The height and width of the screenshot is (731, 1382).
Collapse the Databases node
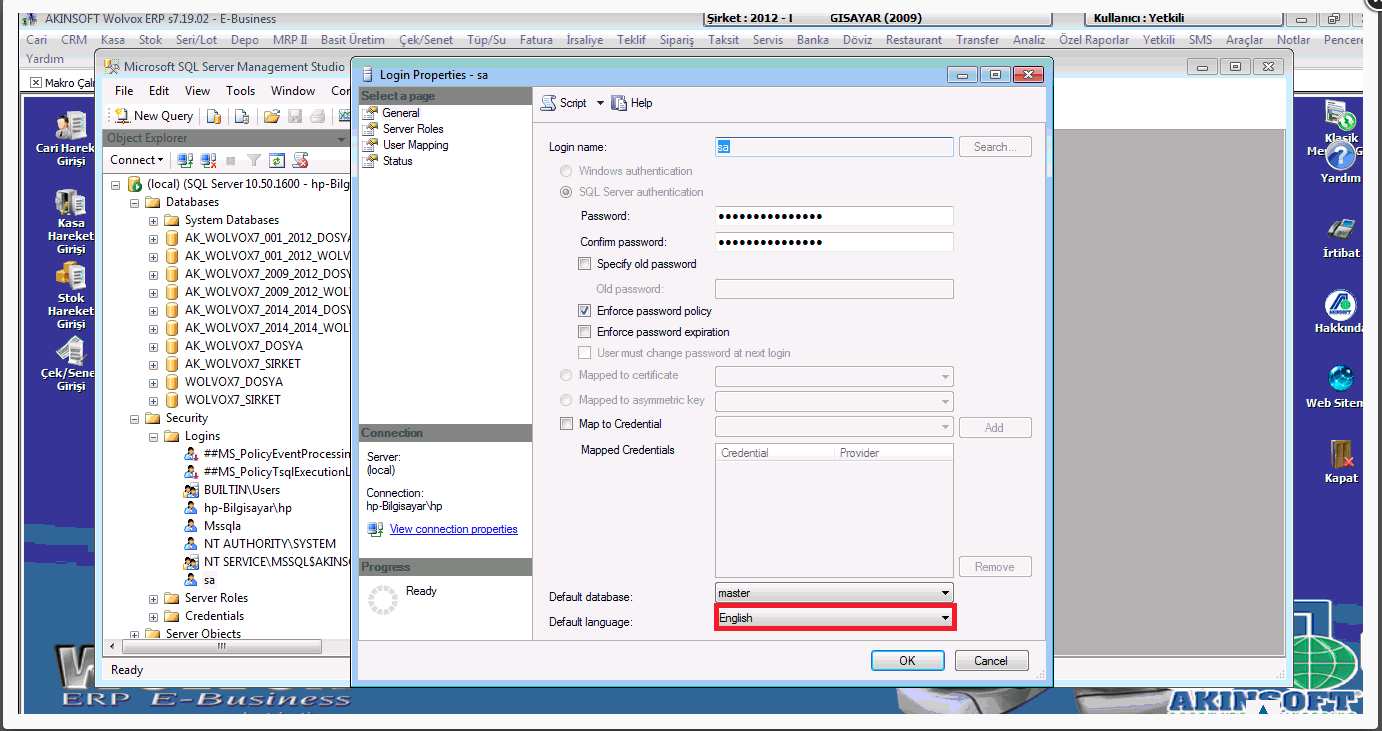134,202
